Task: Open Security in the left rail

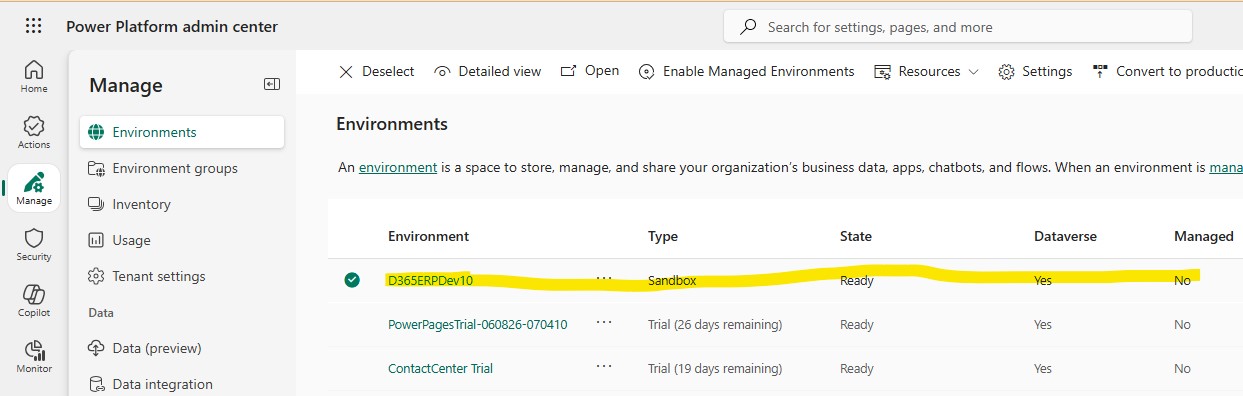Action: 34,245
